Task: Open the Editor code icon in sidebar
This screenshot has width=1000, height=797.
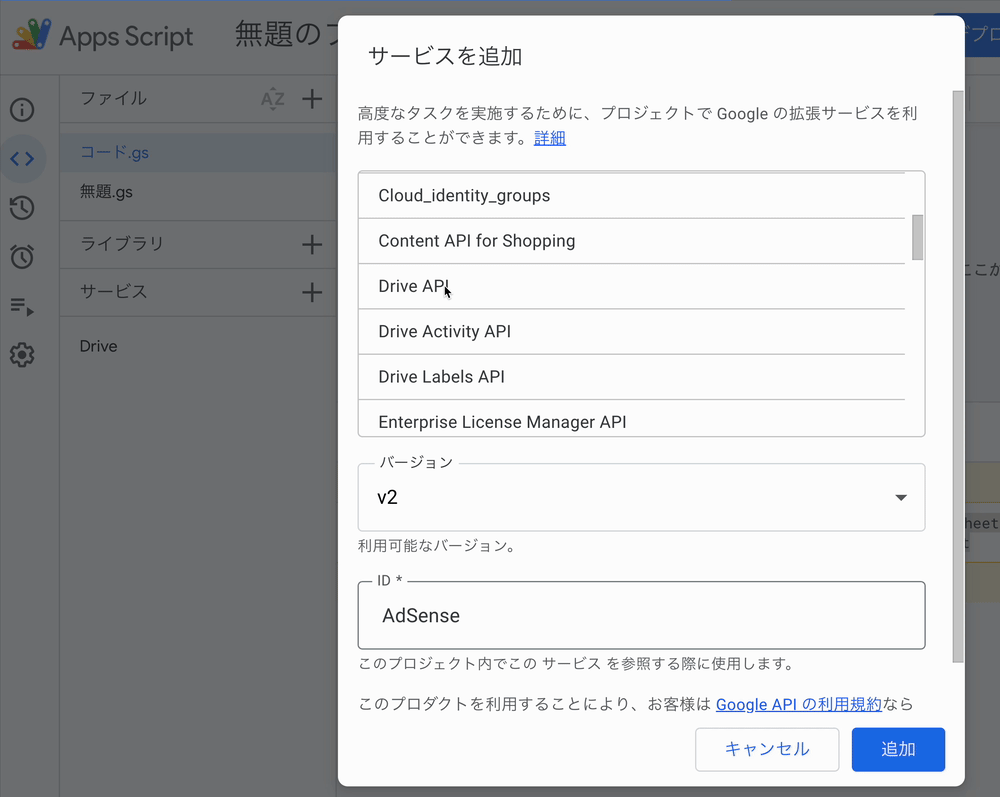Action: 22,159
